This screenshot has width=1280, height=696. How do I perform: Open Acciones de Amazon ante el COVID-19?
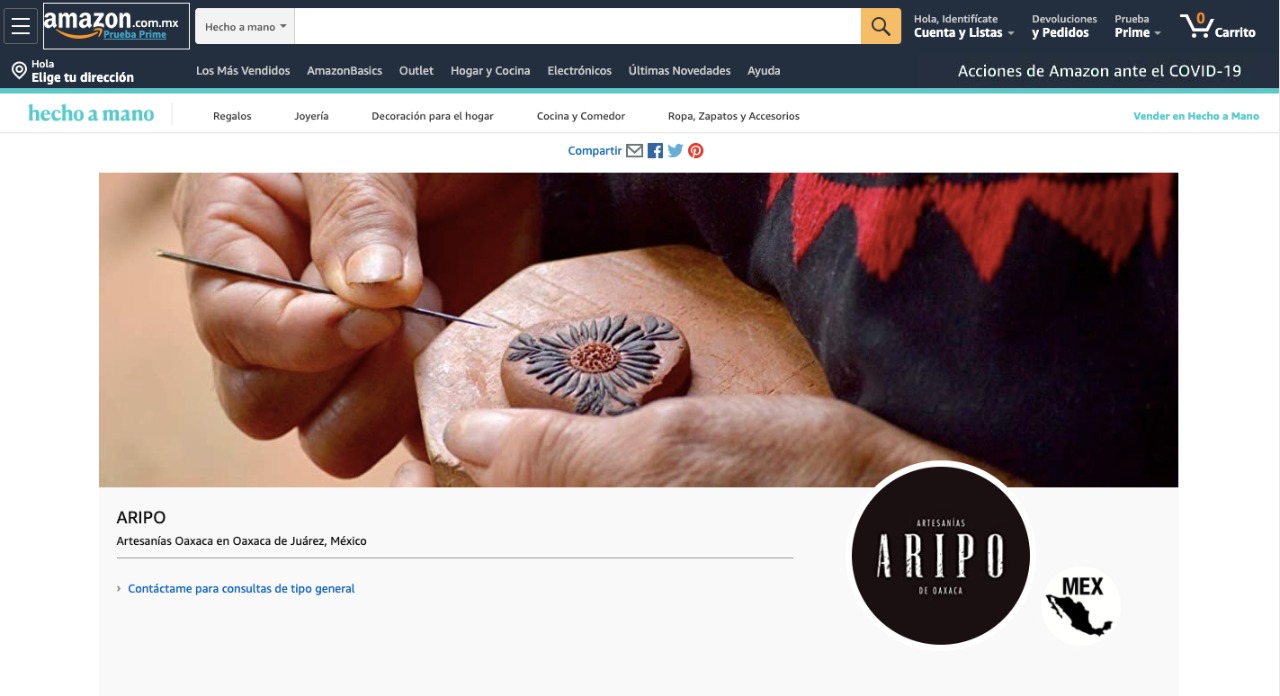pos(1099,71)
